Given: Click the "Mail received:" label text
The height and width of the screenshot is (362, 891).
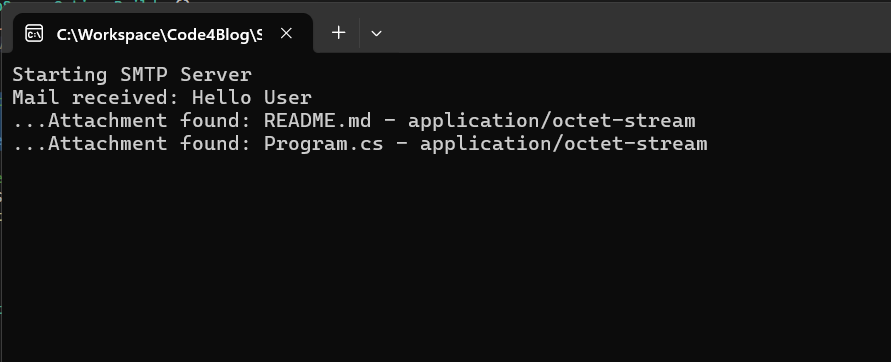Looking at the screenshot, I should 96,98.
